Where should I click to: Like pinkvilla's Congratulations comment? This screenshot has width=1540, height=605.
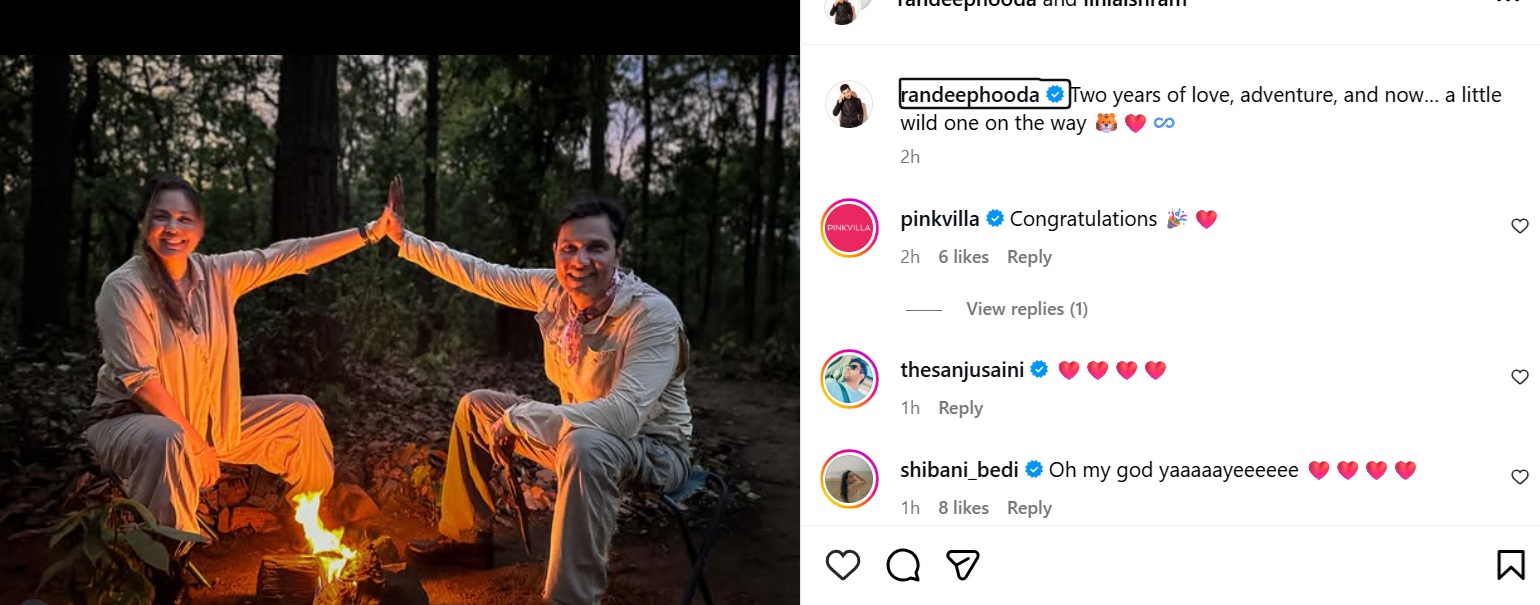[x=1519, y=226]
